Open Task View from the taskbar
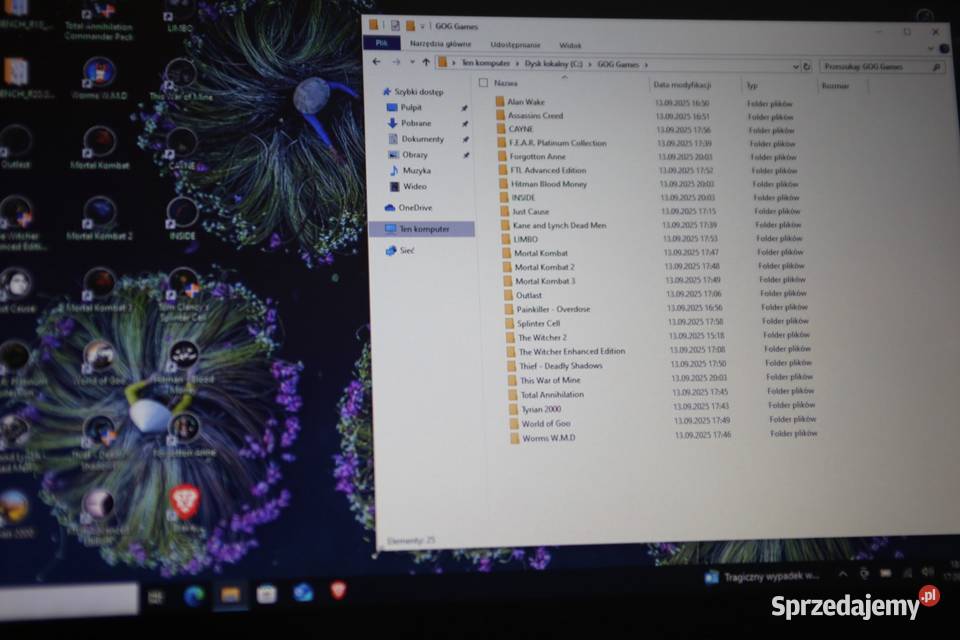960x640 pixels. click(156, 597)
